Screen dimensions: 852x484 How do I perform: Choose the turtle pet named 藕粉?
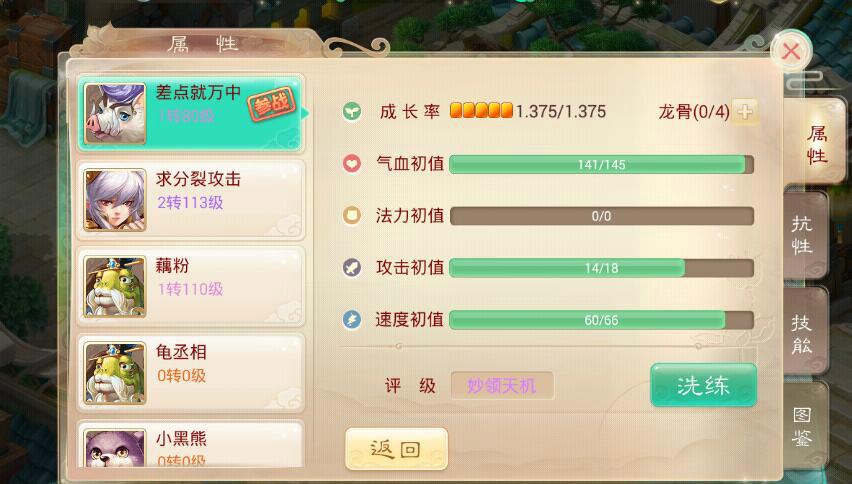(190, 286)
